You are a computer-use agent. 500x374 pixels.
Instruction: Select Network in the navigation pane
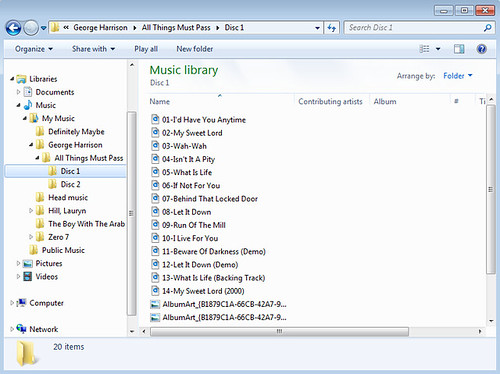(x=43, y=329)
